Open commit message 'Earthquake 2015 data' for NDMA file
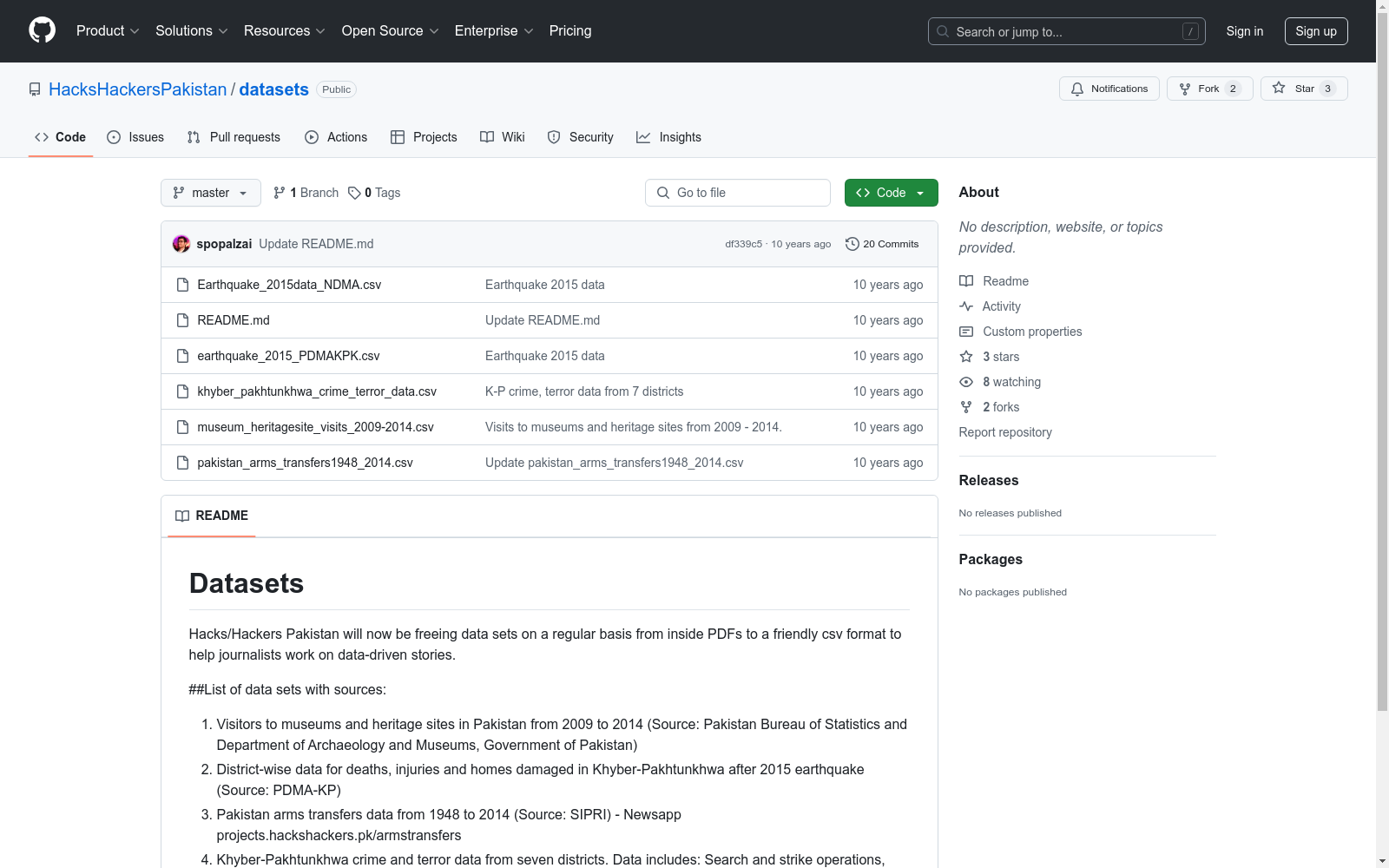 tap(545, 285)
